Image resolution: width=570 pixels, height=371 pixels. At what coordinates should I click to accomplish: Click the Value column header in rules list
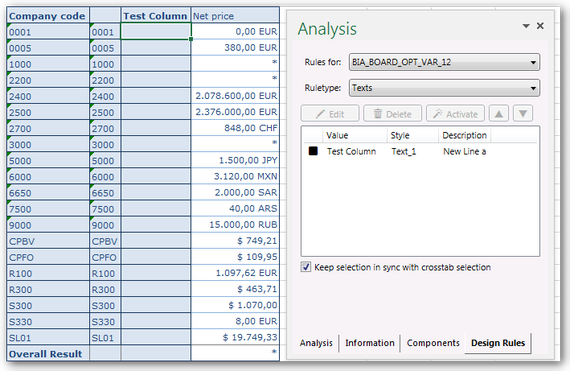click(x=354, y=135)
